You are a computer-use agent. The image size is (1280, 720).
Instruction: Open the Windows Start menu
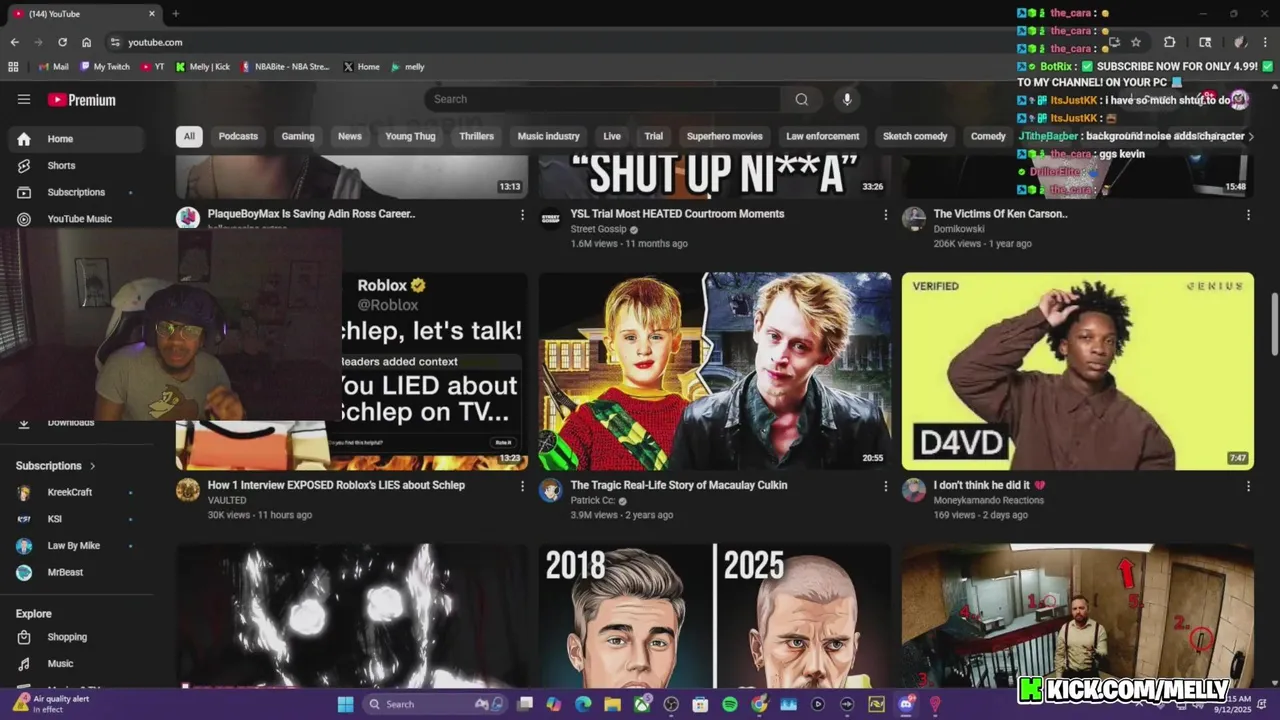point(345,704)
